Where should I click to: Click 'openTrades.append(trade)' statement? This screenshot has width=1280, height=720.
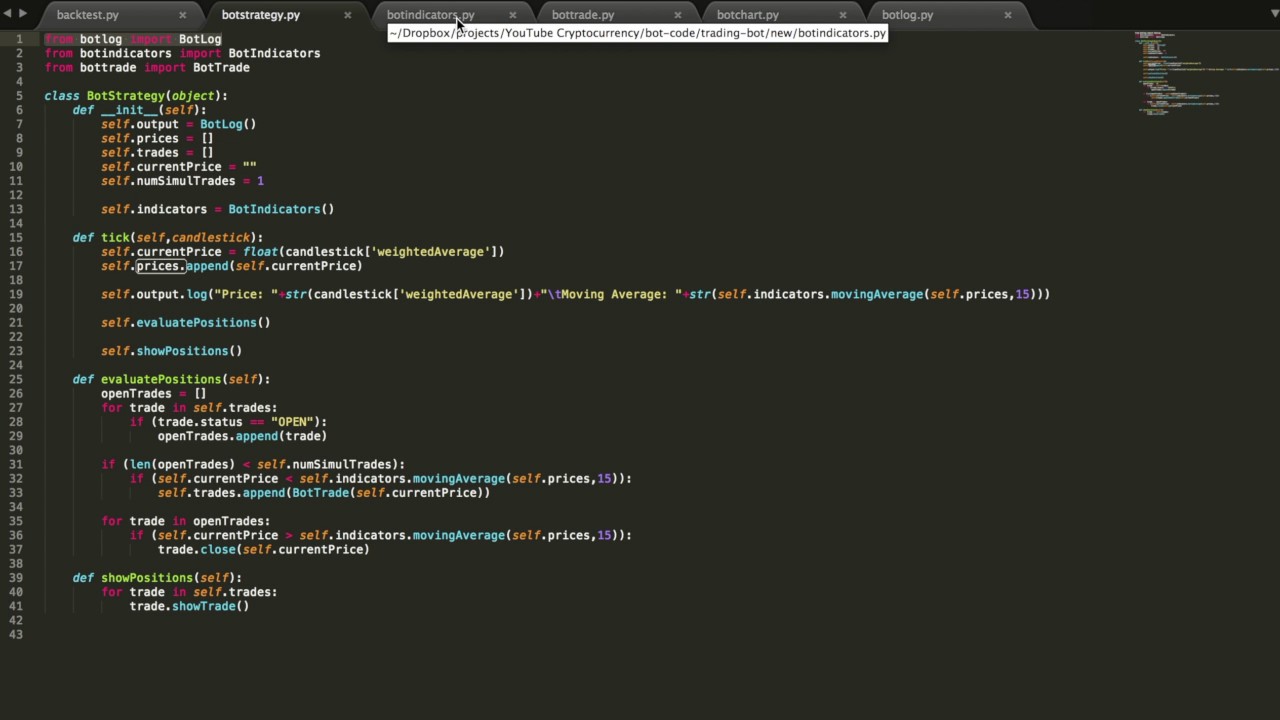242,436
